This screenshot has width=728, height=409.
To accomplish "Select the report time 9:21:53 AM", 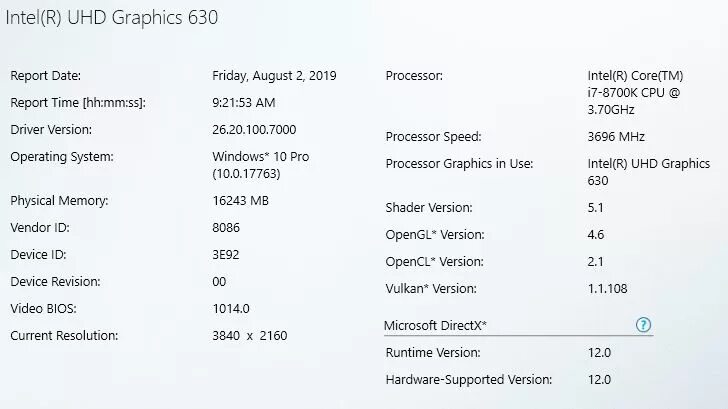I will tap(243, 102).
